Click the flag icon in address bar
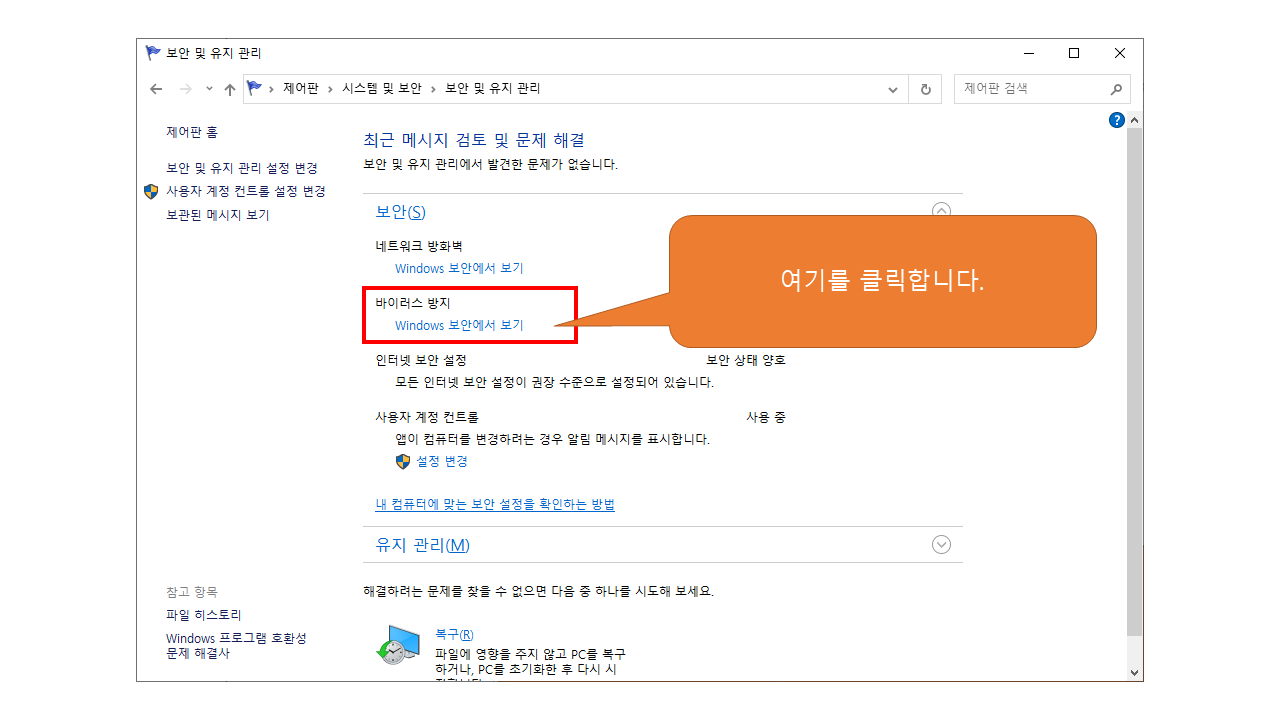 click(255, 88)
